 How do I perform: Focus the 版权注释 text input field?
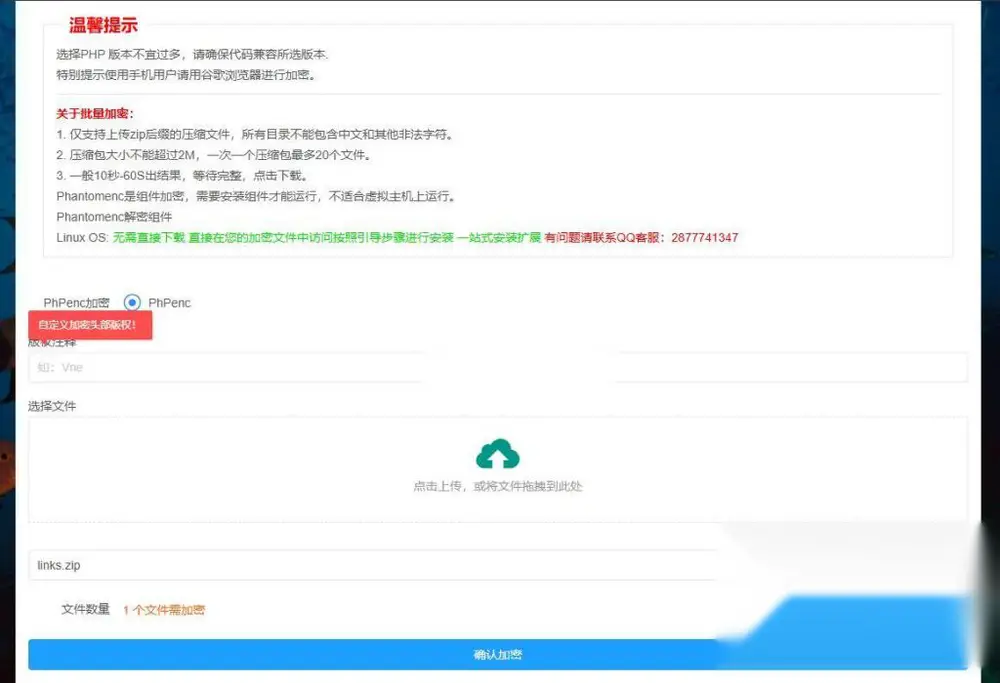click(497, 367)
